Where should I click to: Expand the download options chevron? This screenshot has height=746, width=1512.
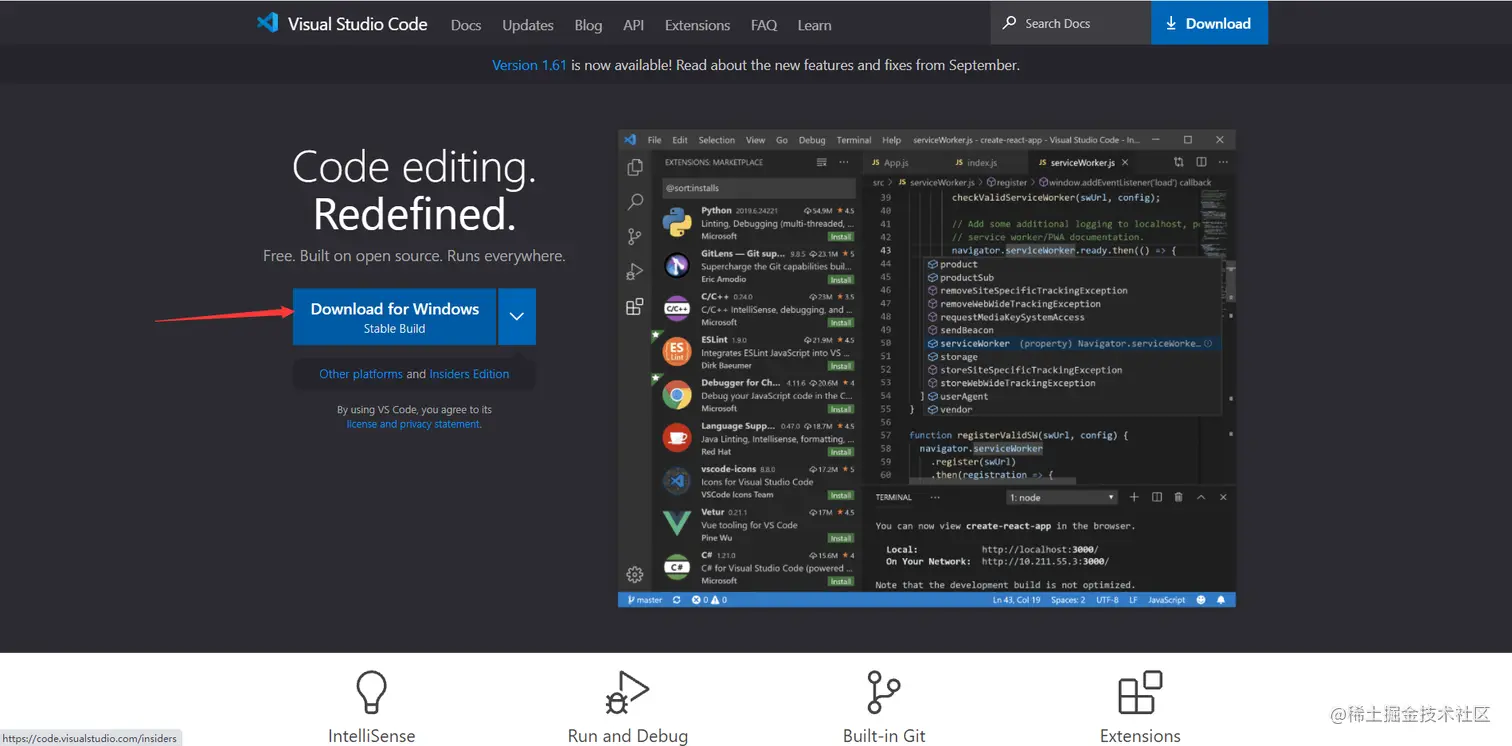pos(517,316)
